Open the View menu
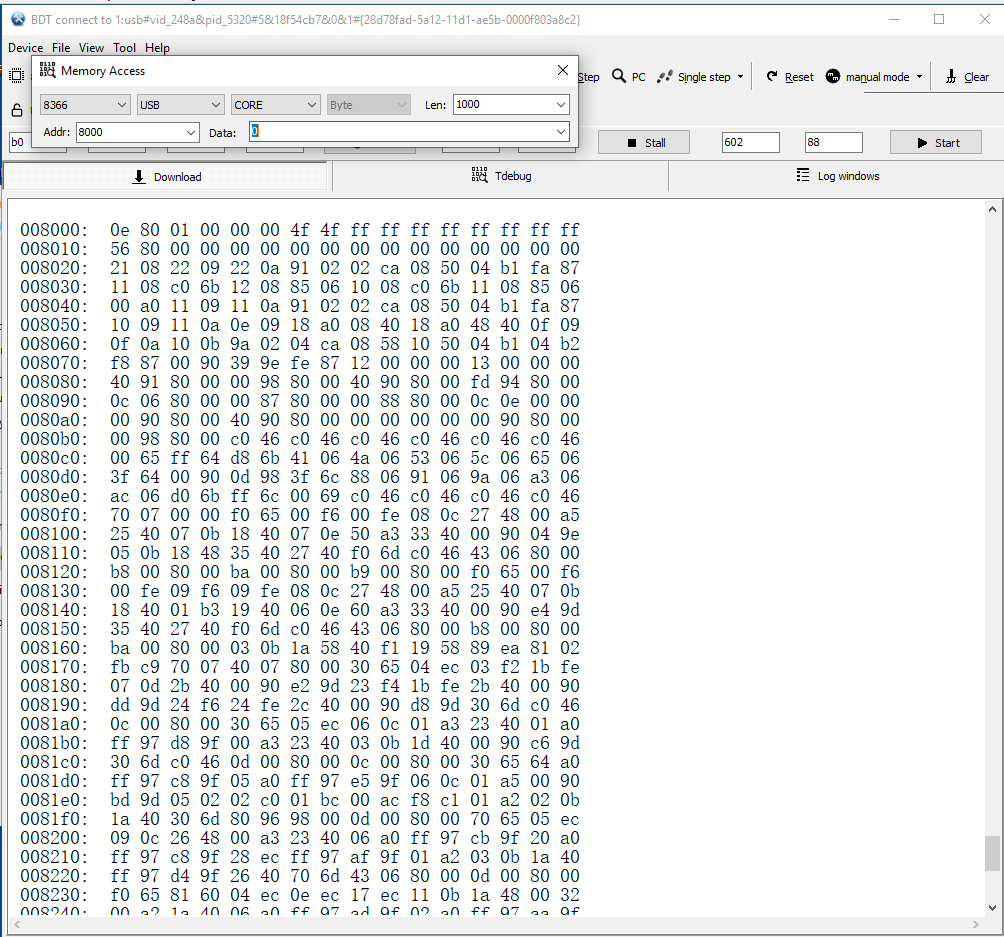The image size is (1004, 937). pyautogui.click(x=91, y=48)
